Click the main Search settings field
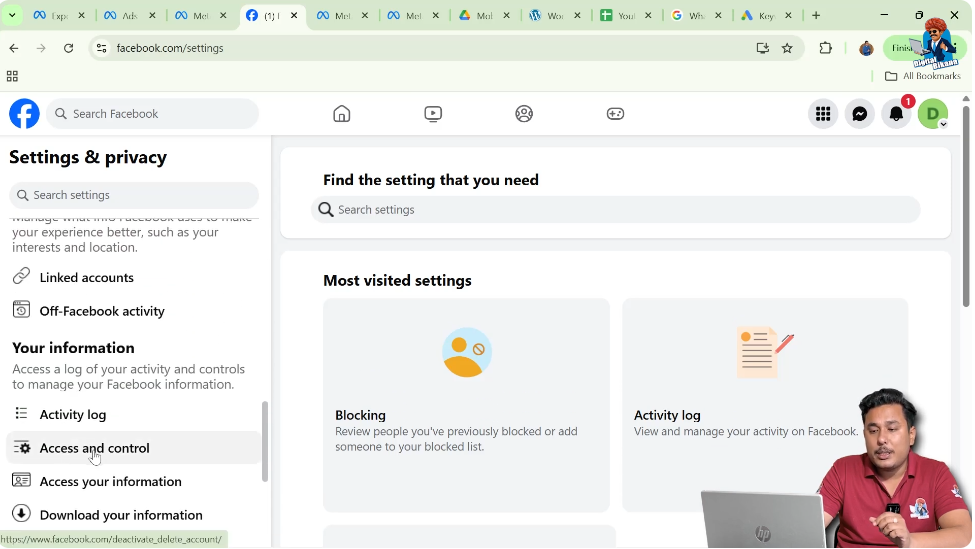 [x=616, y=210]
